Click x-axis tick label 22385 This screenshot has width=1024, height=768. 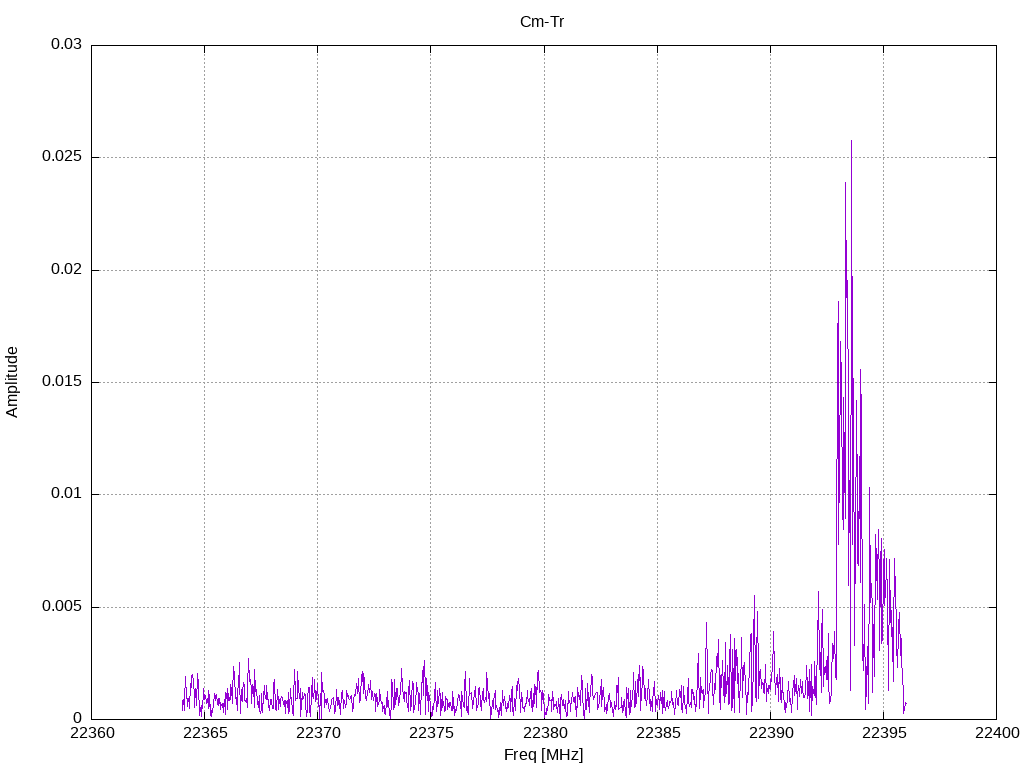tap(658, 733)
